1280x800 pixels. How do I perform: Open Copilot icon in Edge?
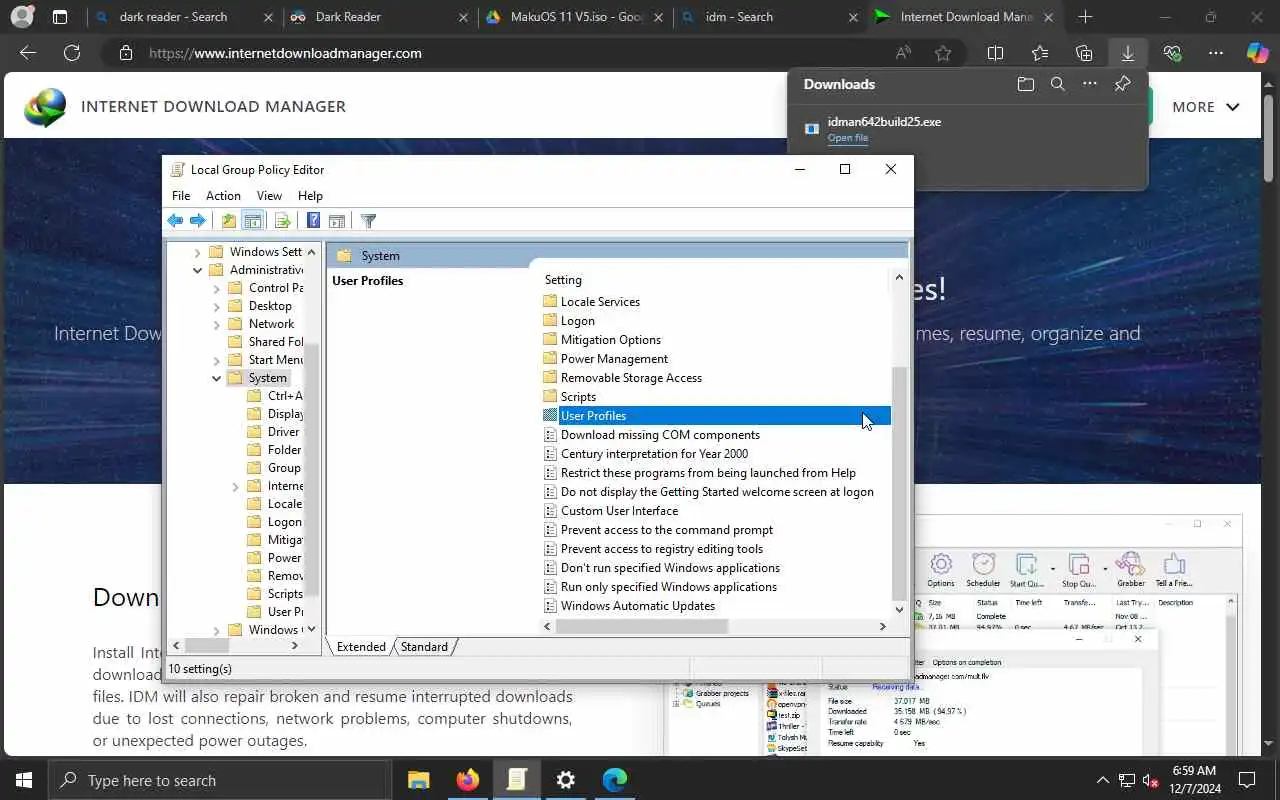1258,53
